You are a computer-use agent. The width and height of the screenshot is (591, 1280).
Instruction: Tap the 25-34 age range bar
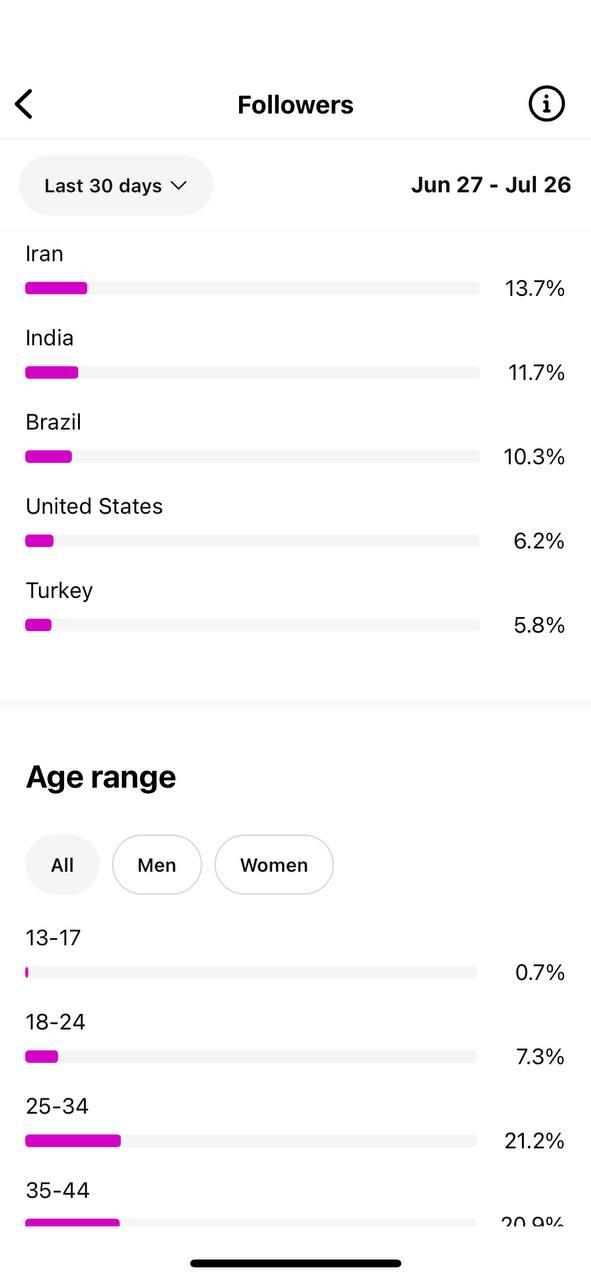pyautogui.click(x=251, y=1140)
